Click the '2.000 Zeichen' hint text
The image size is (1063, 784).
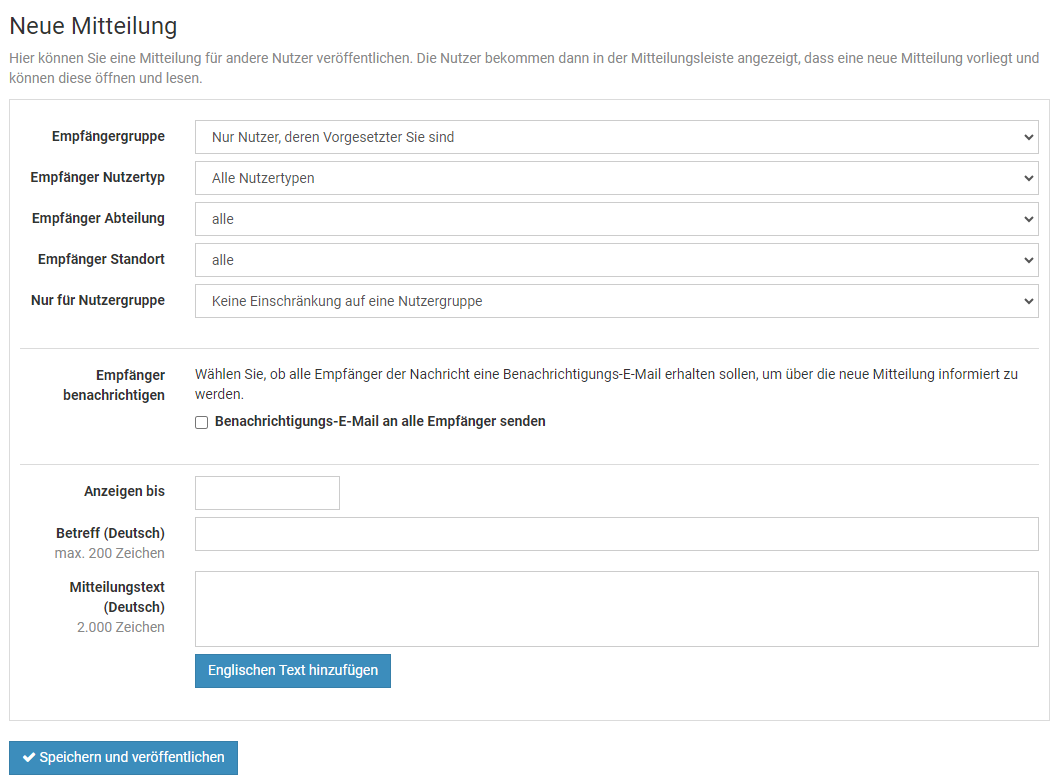(x=121, y=627)
